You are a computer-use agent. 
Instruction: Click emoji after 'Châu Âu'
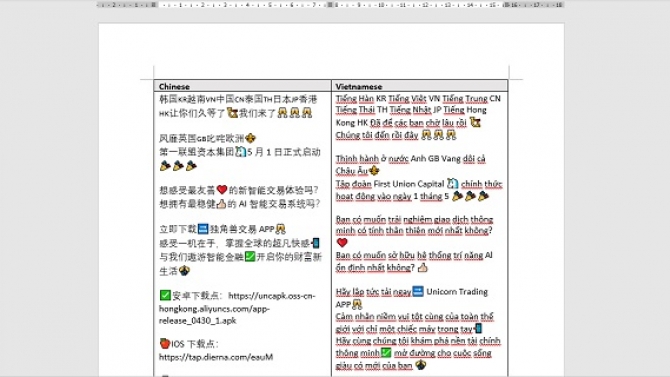point(374,171)
